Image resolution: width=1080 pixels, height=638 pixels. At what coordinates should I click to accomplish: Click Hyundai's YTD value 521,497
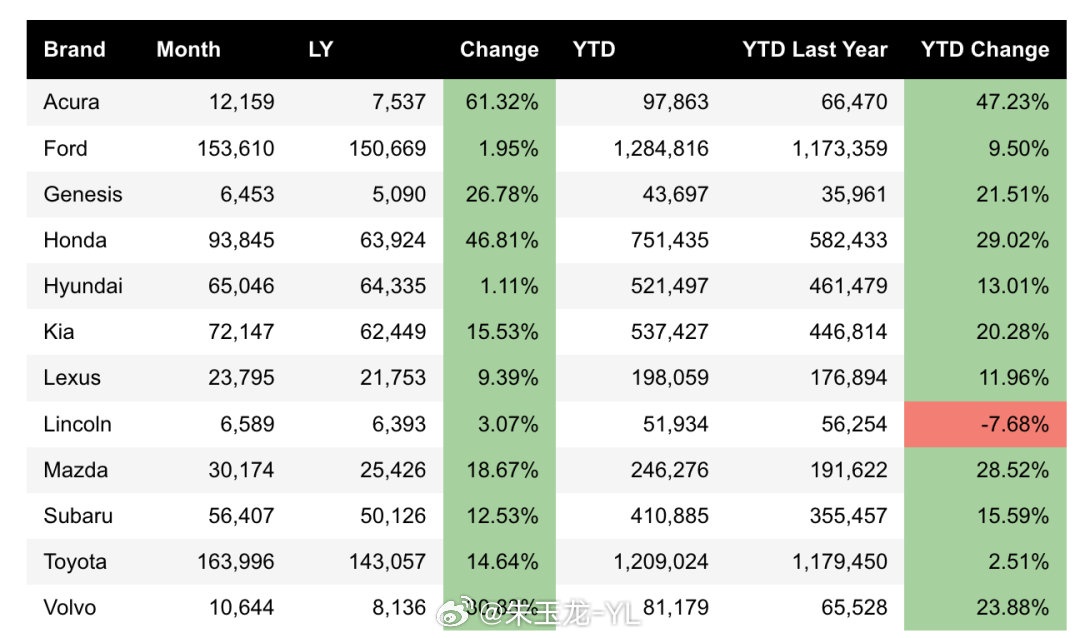669,286
